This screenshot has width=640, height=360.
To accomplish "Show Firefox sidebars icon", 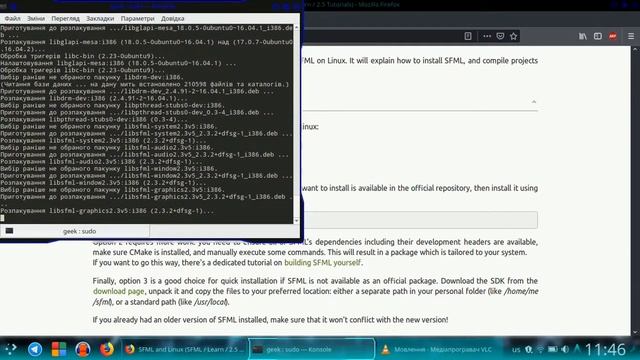I will click(x=598, y=36).
